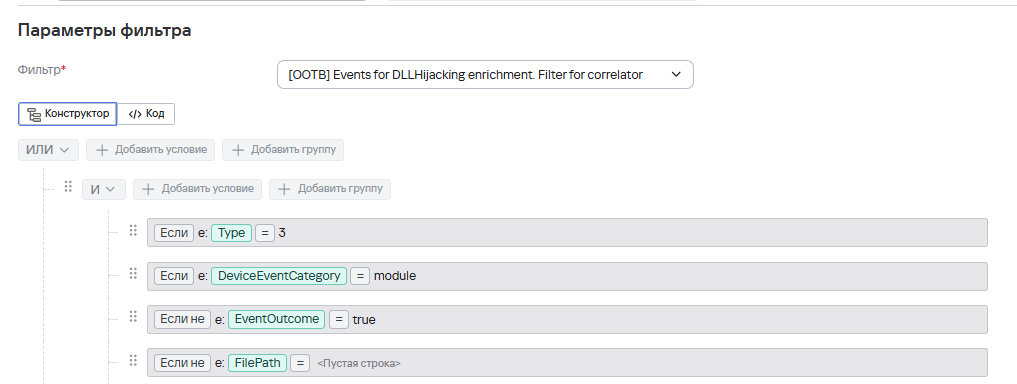
Task: Expand the И operator dropdown
Action: pos(104,189)
